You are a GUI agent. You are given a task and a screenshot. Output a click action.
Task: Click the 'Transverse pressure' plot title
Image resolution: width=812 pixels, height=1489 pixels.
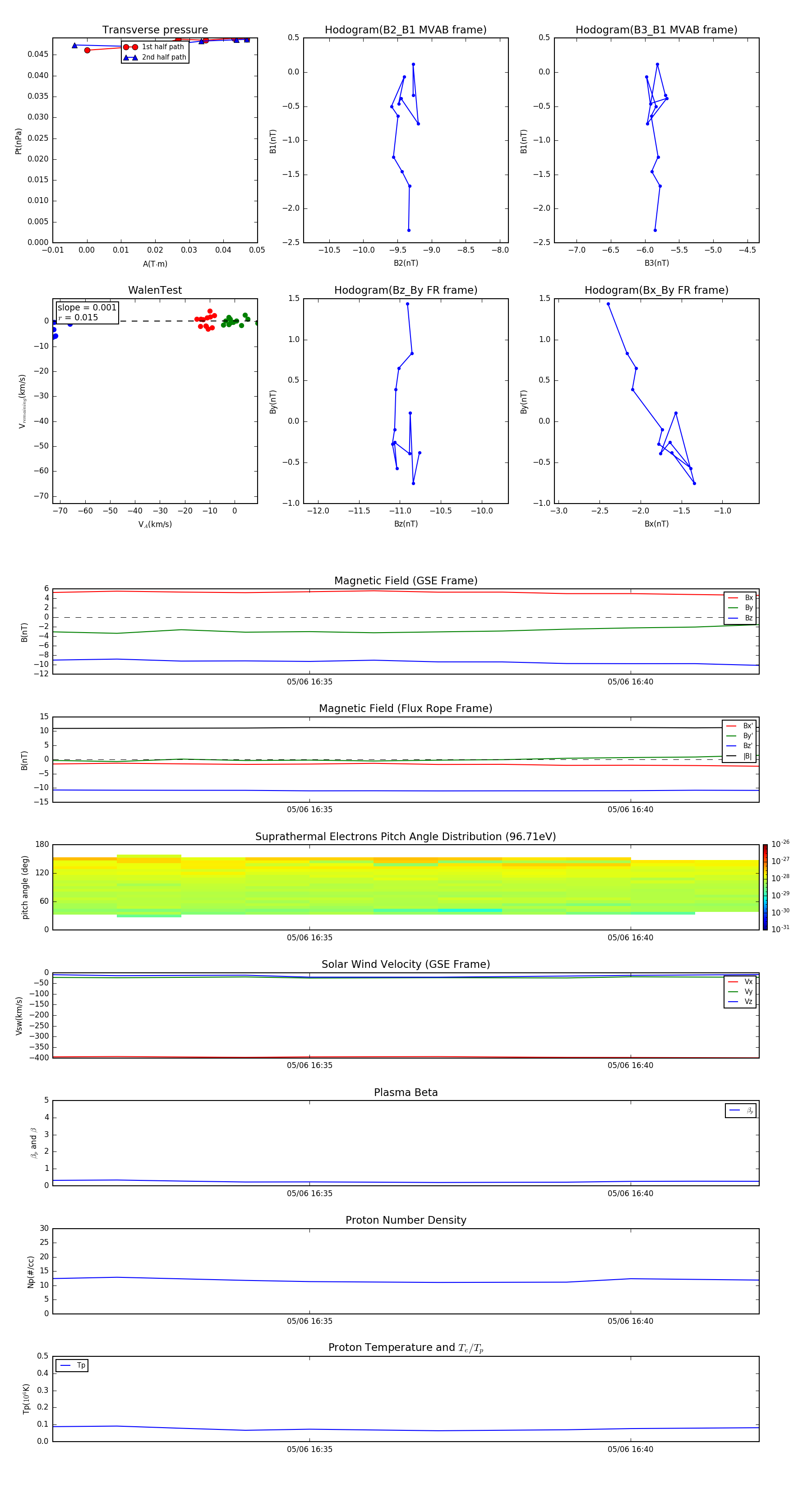(x=155, y=29)
